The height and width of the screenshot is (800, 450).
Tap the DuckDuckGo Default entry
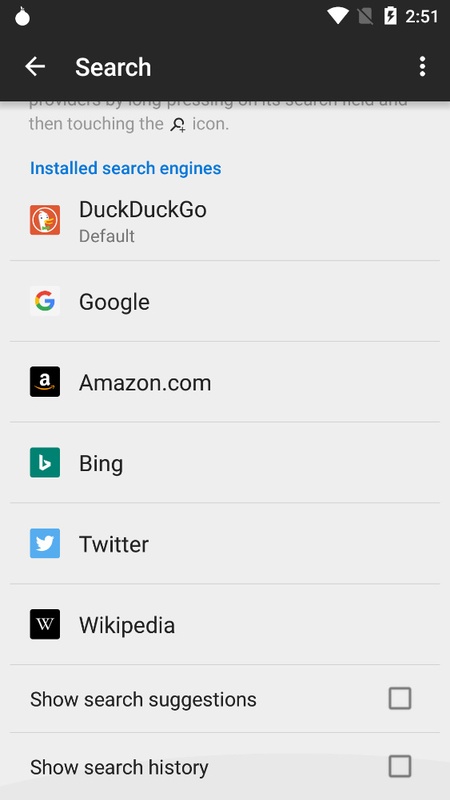225,221
